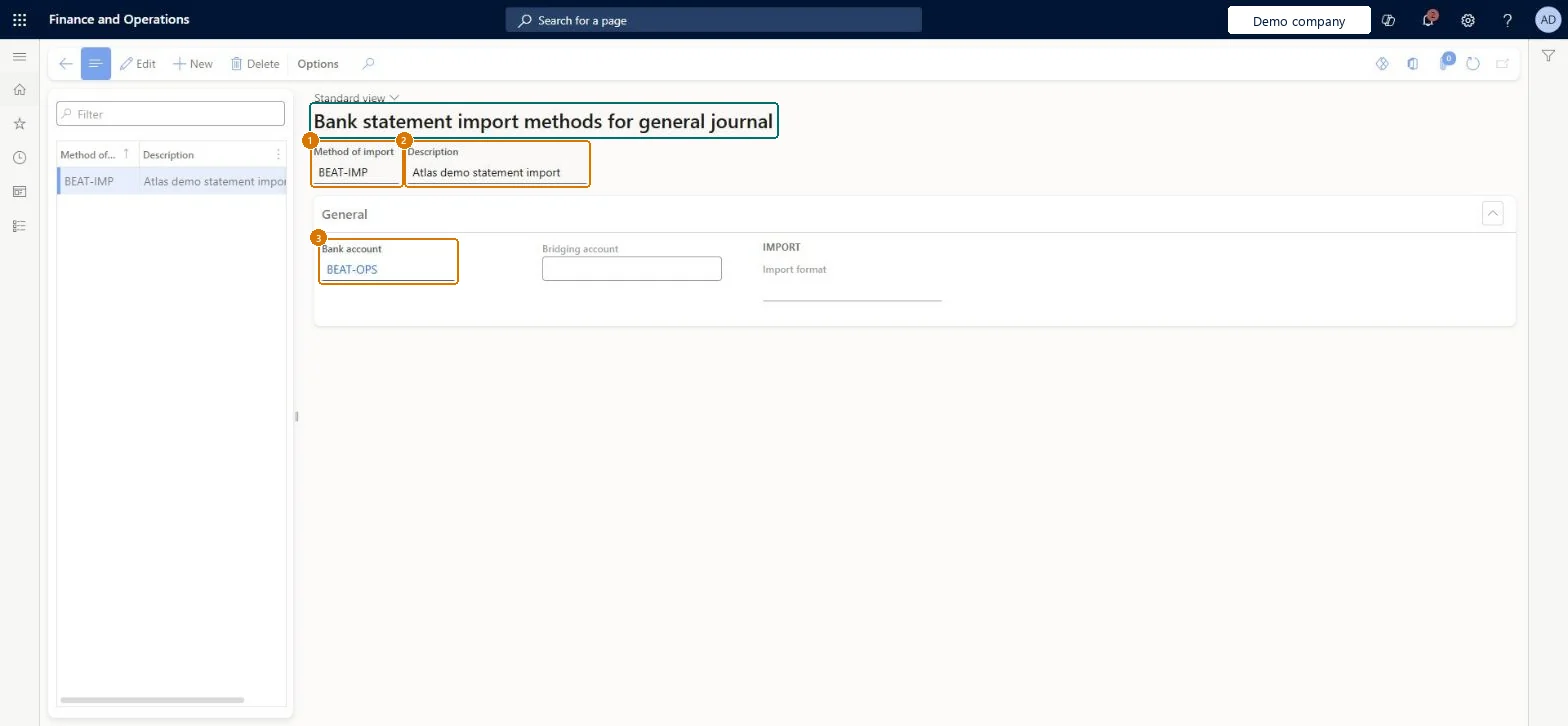This screenshot has width=1568, height=726.
Task: Select the BEAT-IMP row in list
Action: coord(172,181)
